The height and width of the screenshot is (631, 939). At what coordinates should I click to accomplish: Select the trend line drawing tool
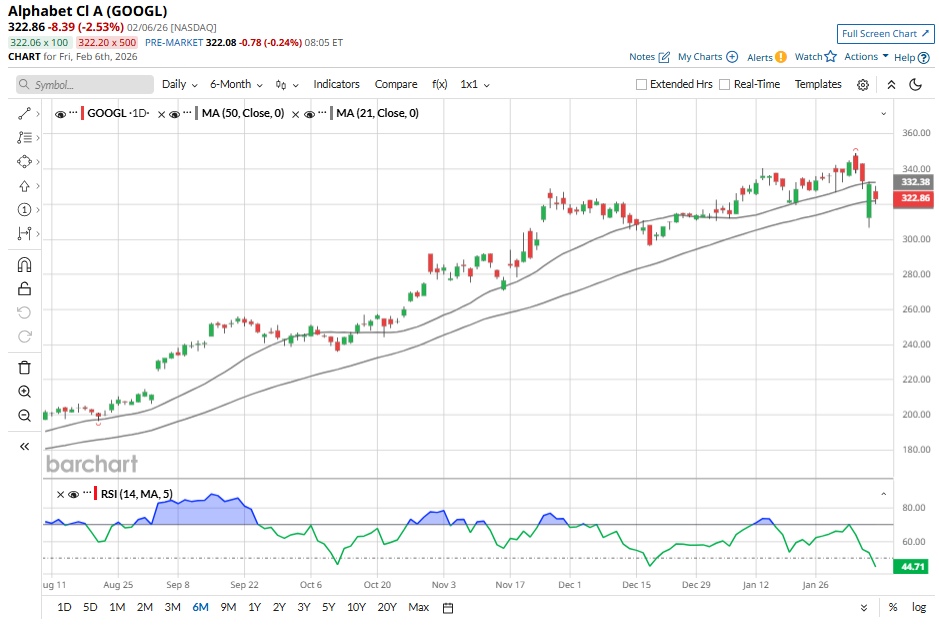click(25, 114)
